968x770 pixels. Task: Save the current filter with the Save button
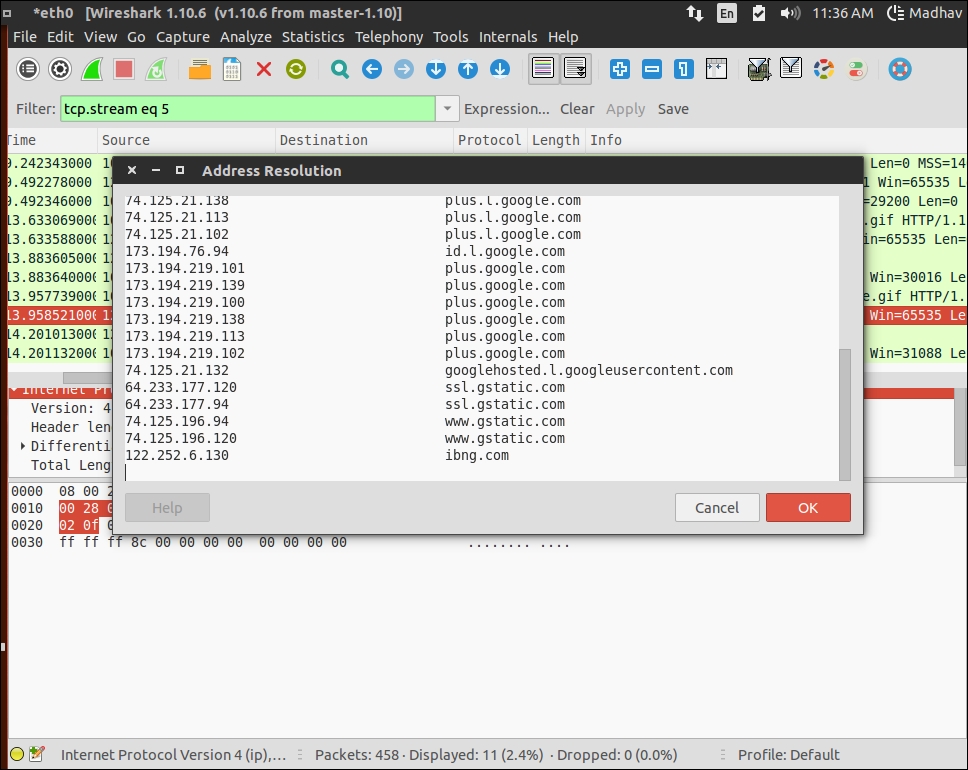[x=673, y=109]
